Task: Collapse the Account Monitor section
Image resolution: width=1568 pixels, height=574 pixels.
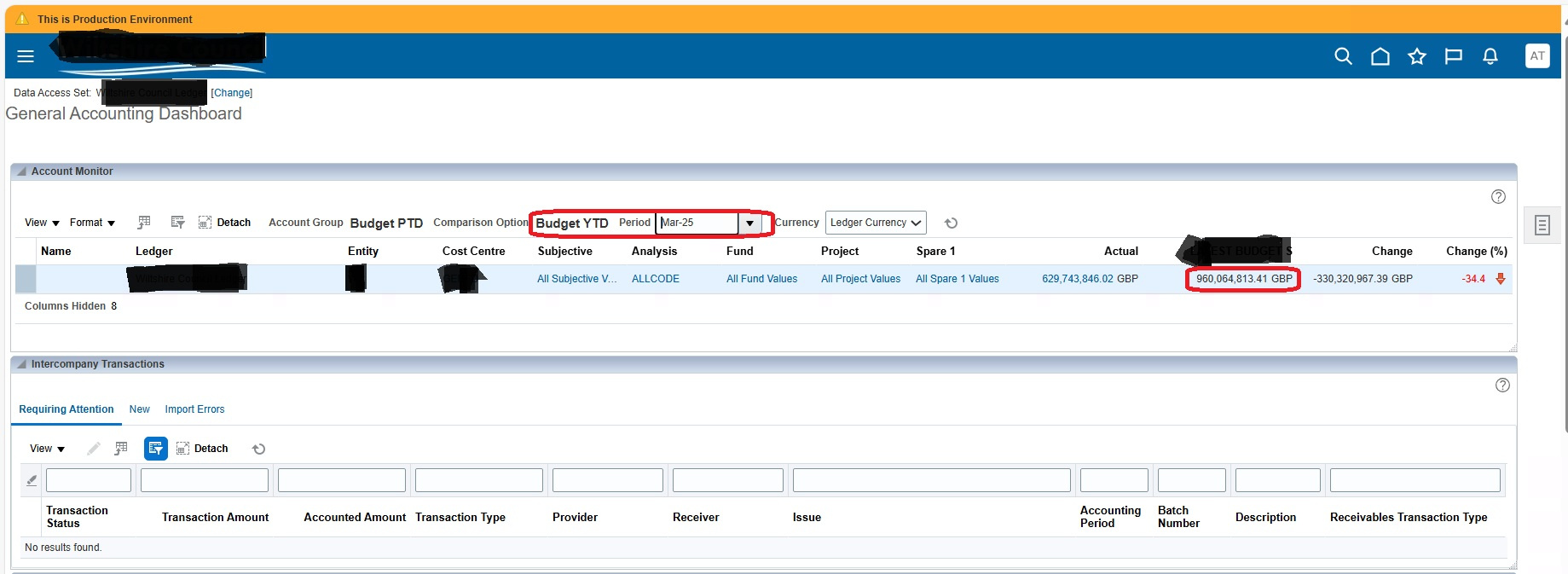Action: (21, 171)
